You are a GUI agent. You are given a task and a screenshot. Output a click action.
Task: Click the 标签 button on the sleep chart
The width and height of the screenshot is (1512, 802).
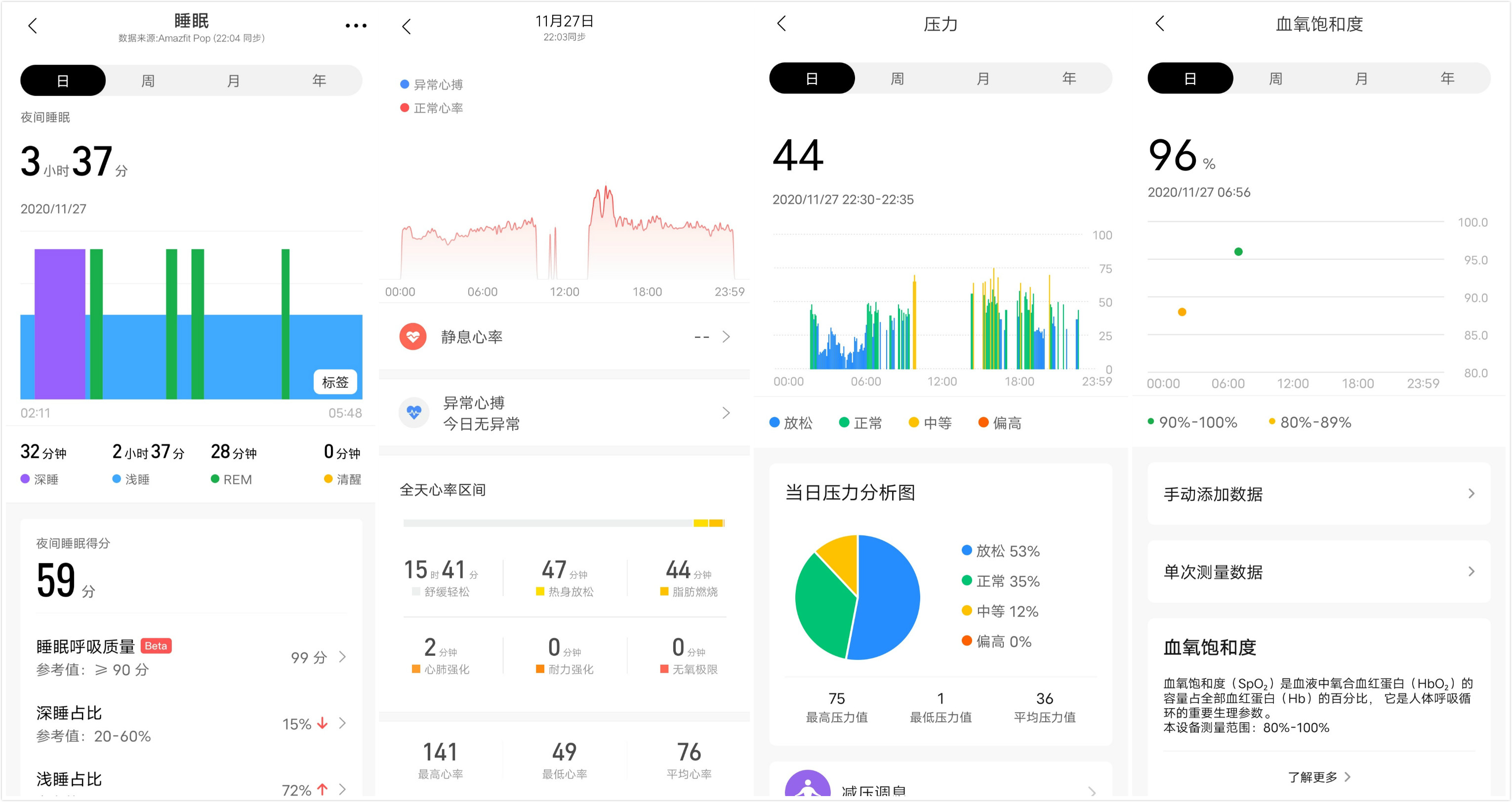pyautogui.click(x=336, y=382)
